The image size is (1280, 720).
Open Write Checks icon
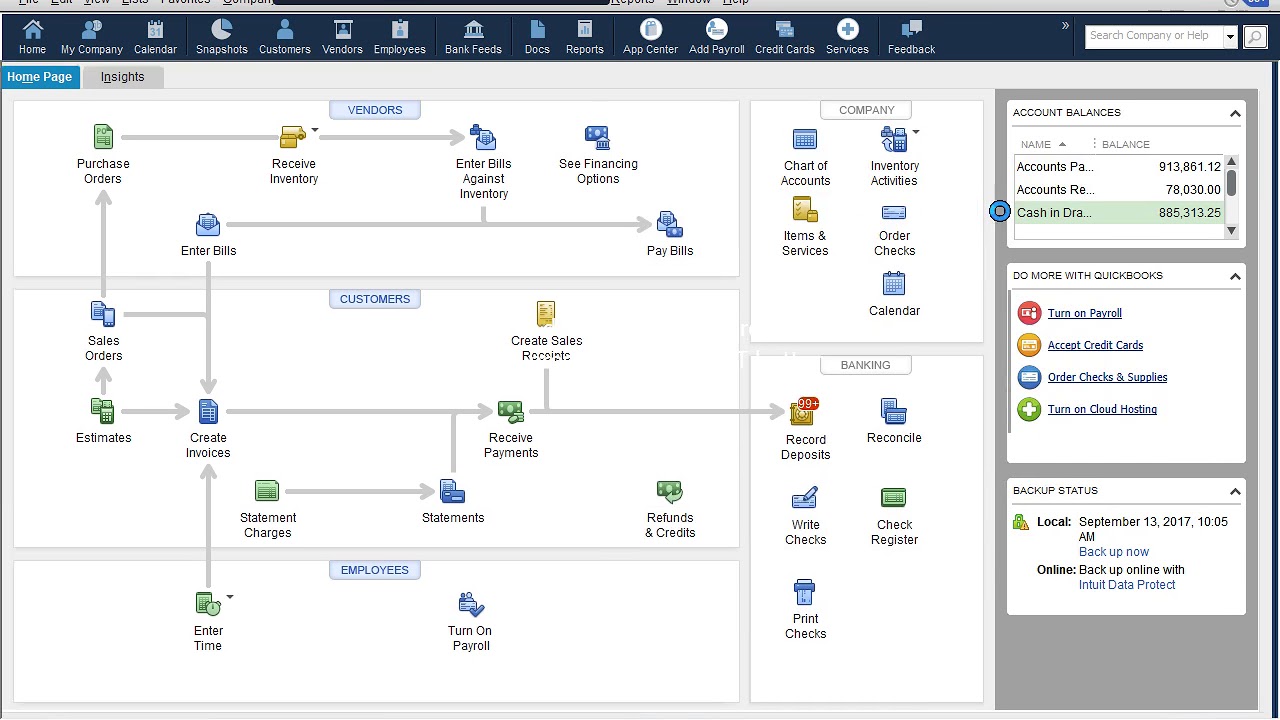click(805, 498)
